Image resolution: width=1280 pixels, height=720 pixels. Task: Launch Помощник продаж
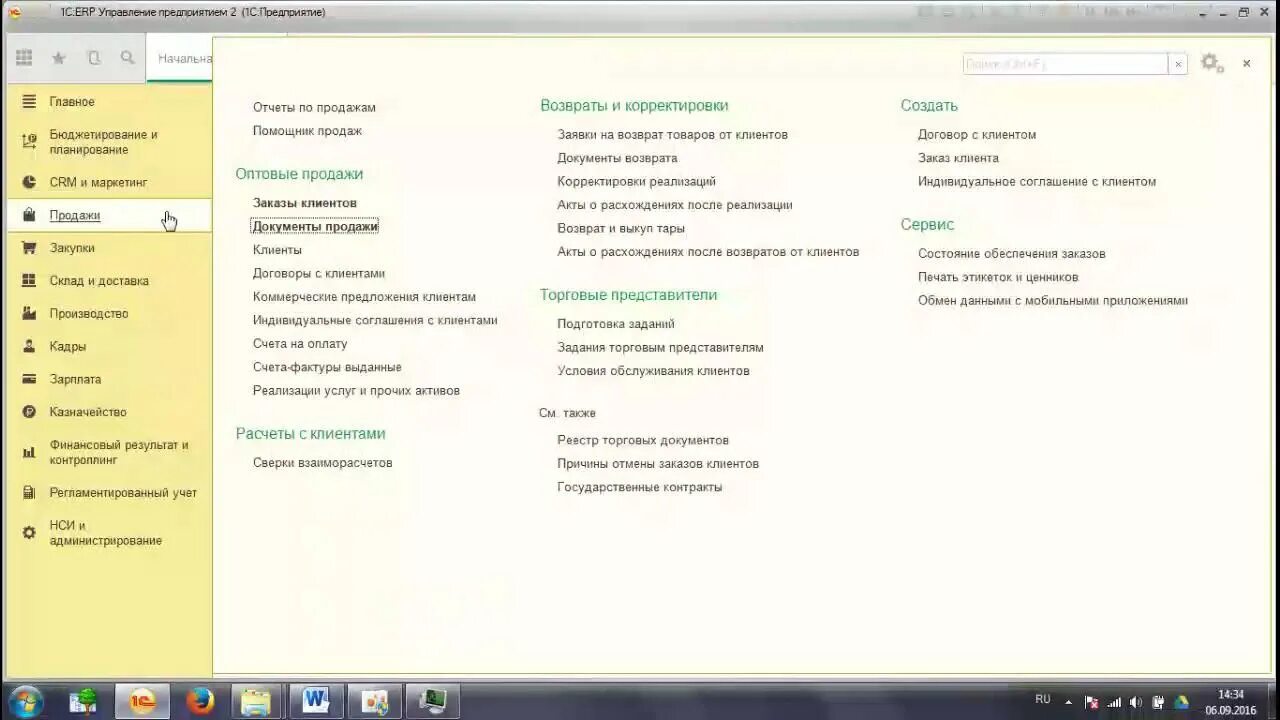[307, 131]
